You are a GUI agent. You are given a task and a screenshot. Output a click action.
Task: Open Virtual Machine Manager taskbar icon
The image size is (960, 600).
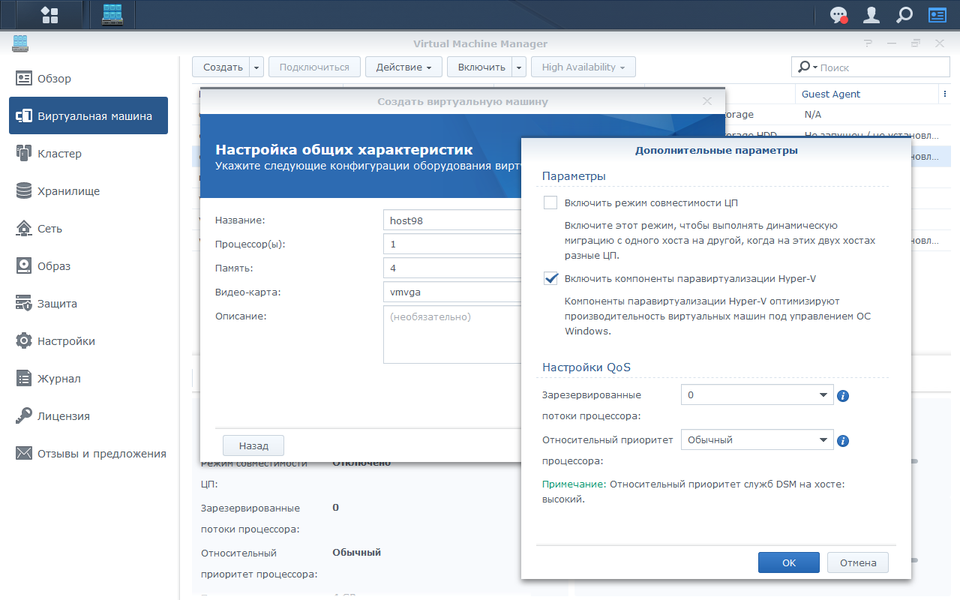[113, 15]
